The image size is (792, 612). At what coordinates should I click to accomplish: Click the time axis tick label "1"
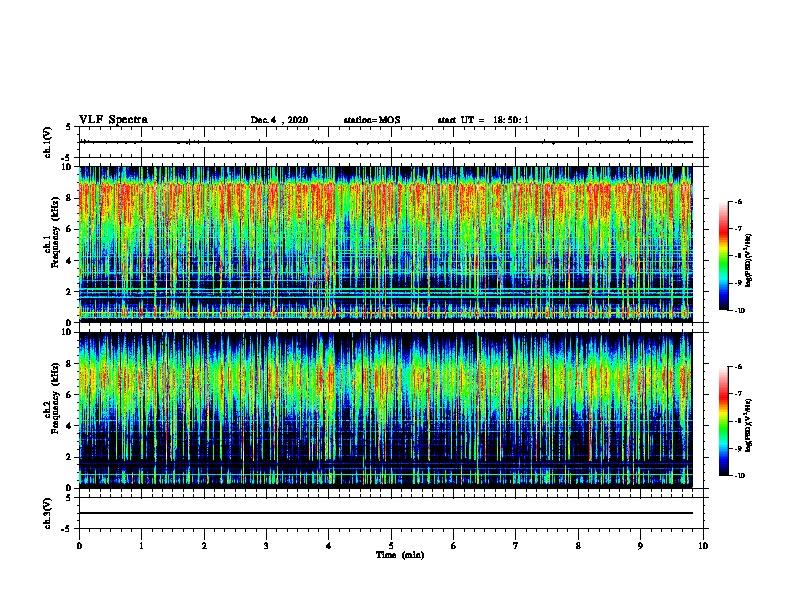coord(141,545)
